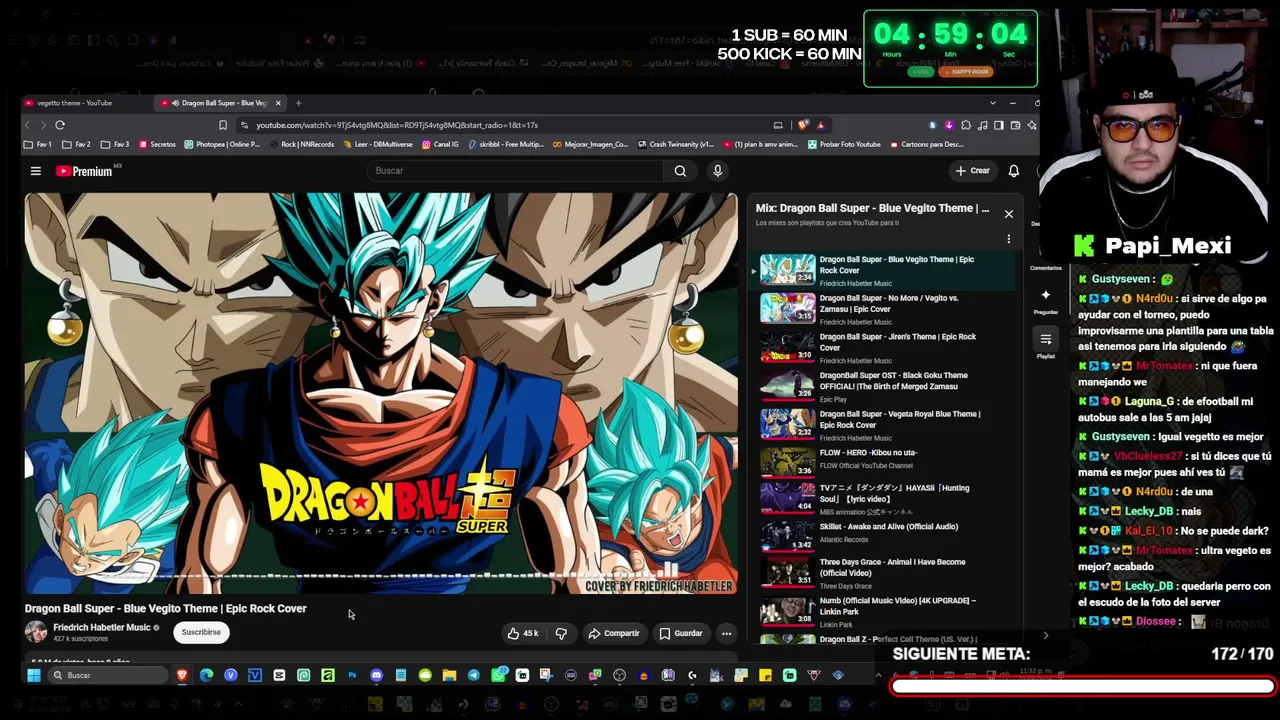The width and height of the screenshot is (1280, 720).
Task: Open Windows Start menu
Action: [33, 675]
